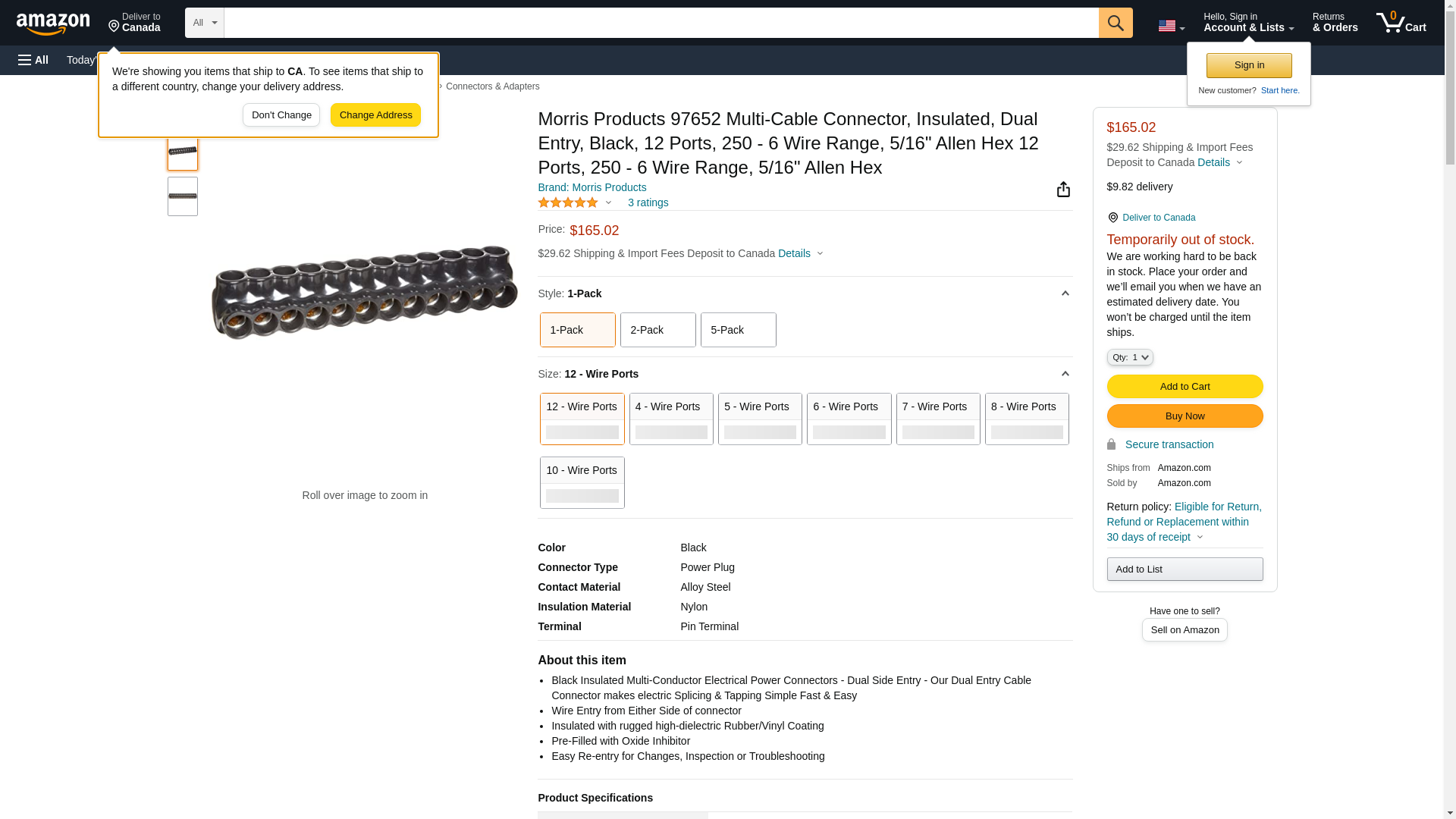Collapse the Style section chevron

pos(1065,293)
